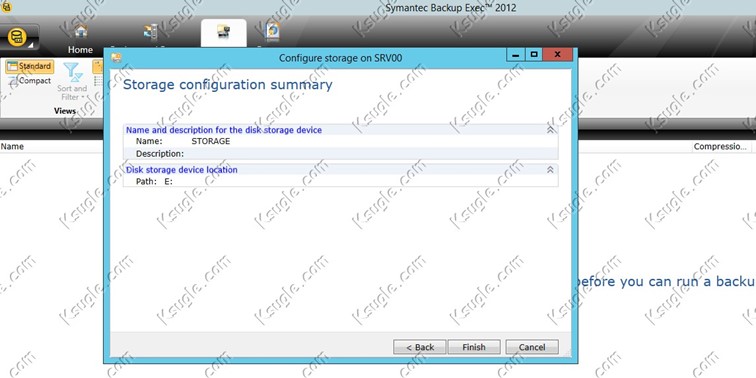The width and height of the screenshot is (756, 378).
Task: Select the STORAGE name value
Action: 211,141
